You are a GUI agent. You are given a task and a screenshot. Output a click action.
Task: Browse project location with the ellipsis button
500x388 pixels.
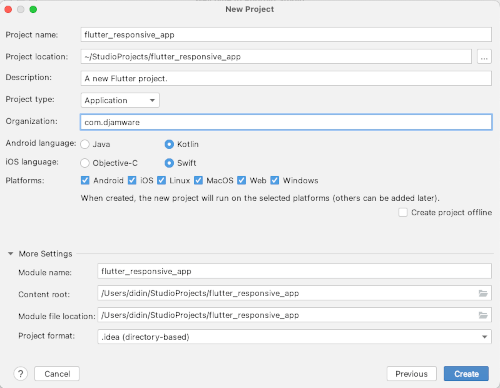point(484,57)
